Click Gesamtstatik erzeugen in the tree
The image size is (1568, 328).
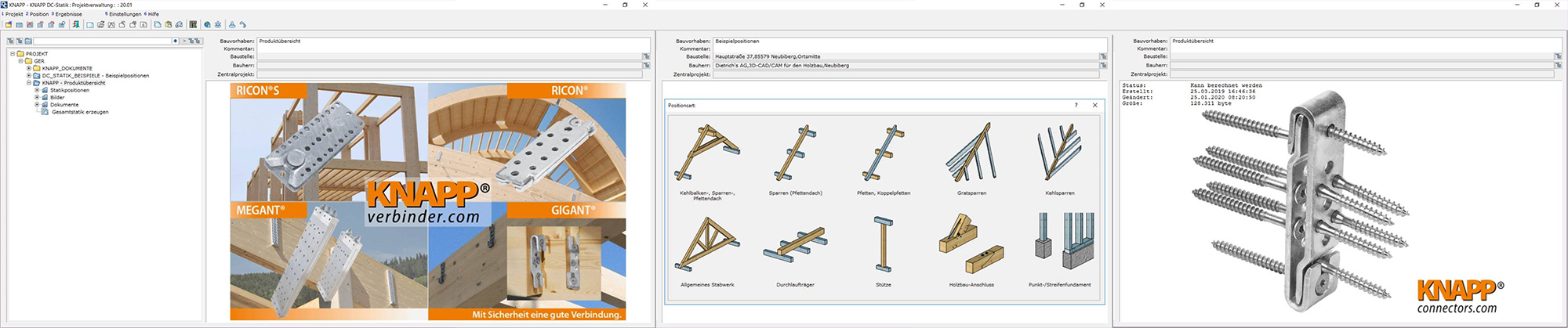pos(80,112)
